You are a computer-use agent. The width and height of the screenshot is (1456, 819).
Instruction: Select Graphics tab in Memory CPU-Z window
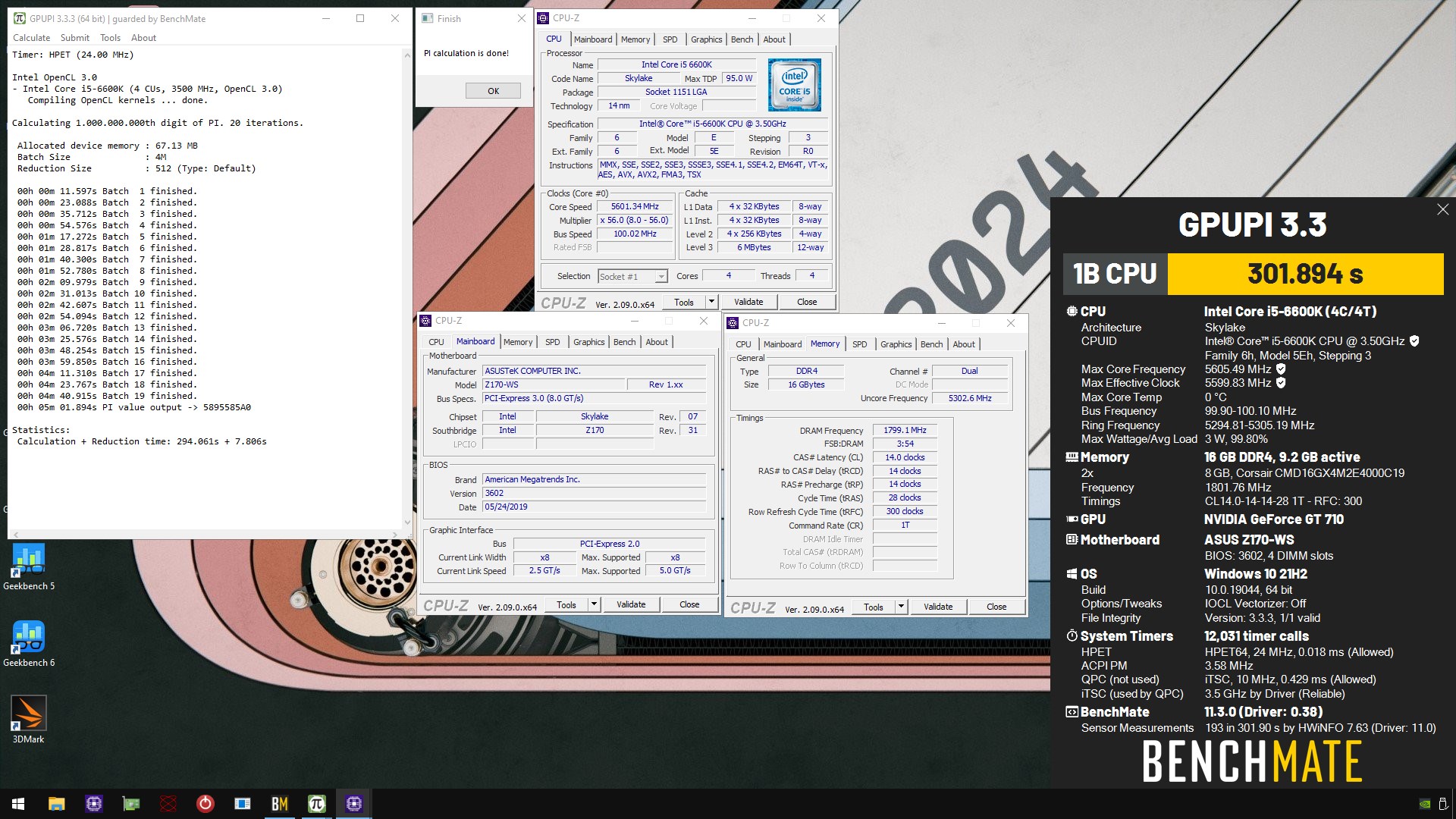896,344
